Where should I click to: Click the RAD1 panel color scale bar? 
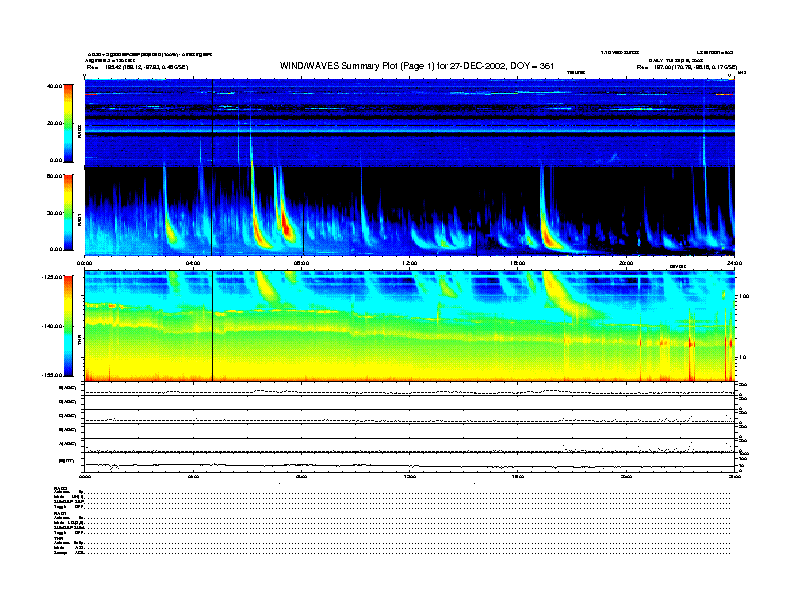tap(68, 213)
